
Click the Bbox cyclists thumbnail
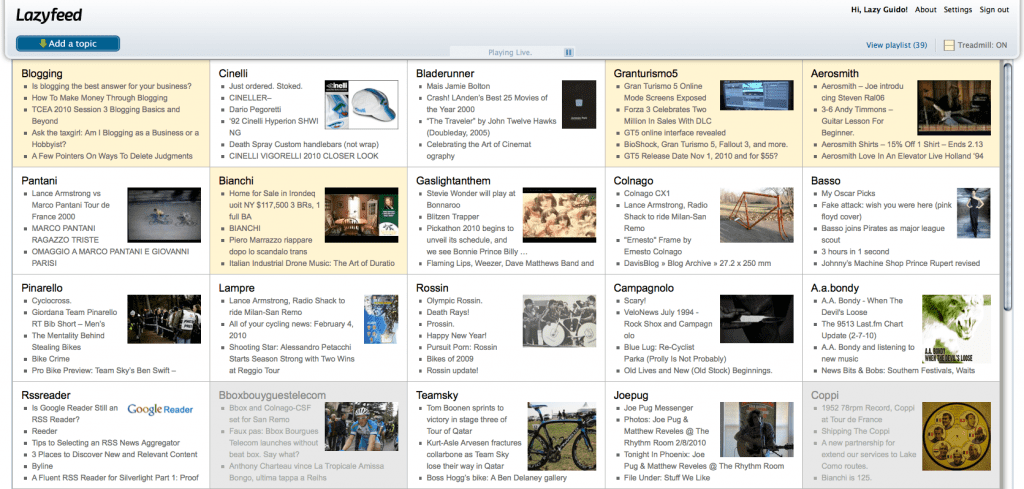(361, 426)
